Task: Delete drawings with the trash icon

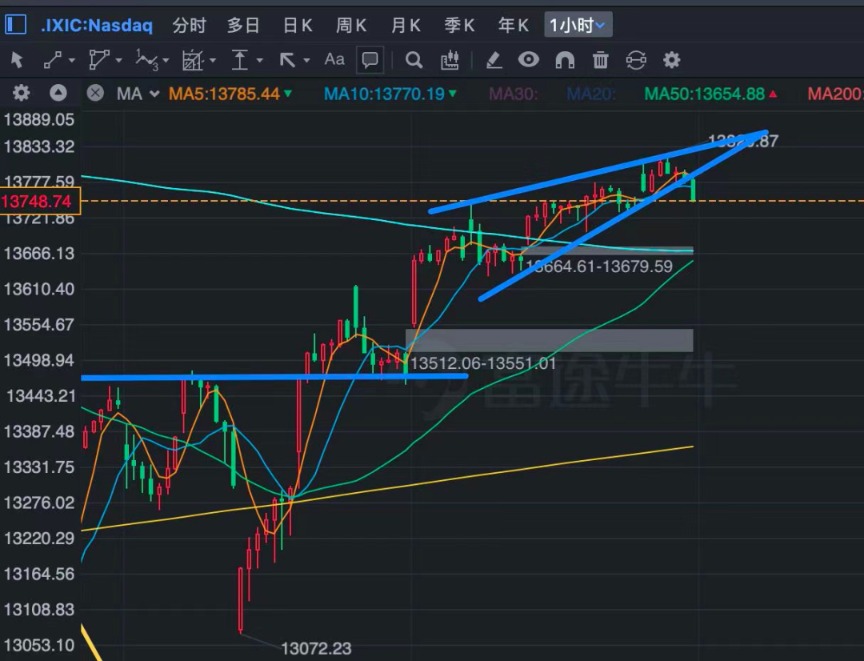Action: click(x=601, y=60)
